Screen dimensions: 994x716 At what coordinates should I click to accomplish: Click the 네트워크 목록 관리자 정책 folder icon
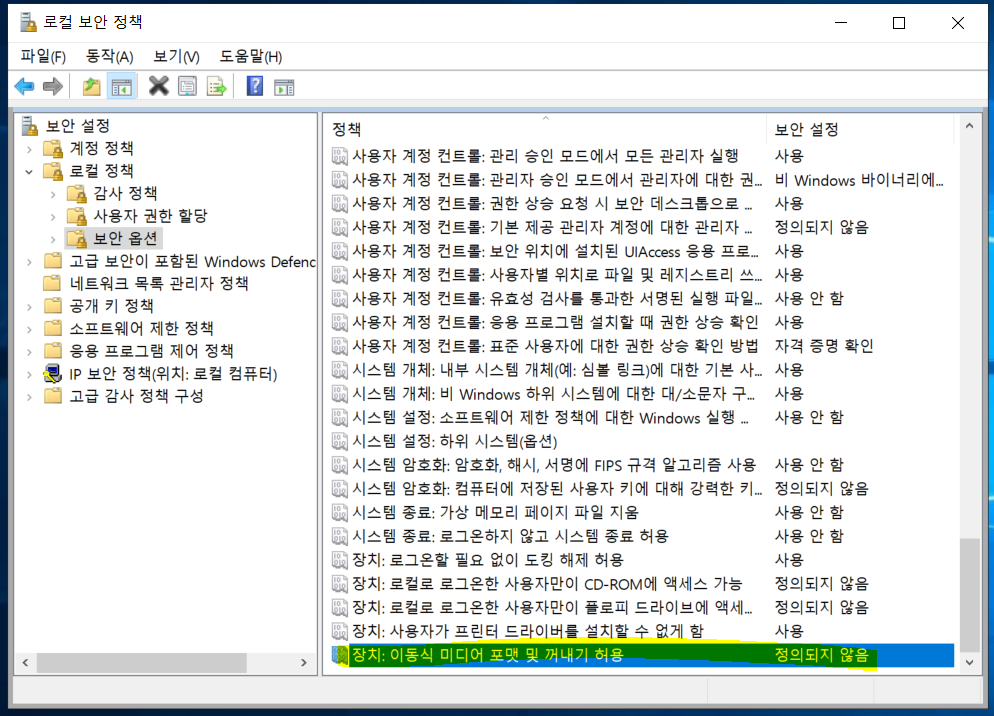53,283
